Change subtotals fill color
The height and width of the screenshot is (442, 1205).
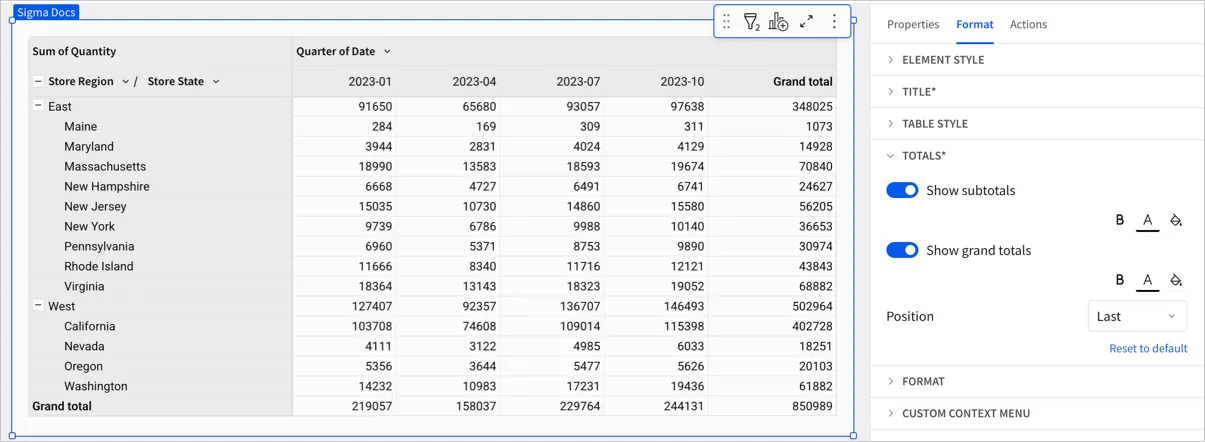[1176, 220]
